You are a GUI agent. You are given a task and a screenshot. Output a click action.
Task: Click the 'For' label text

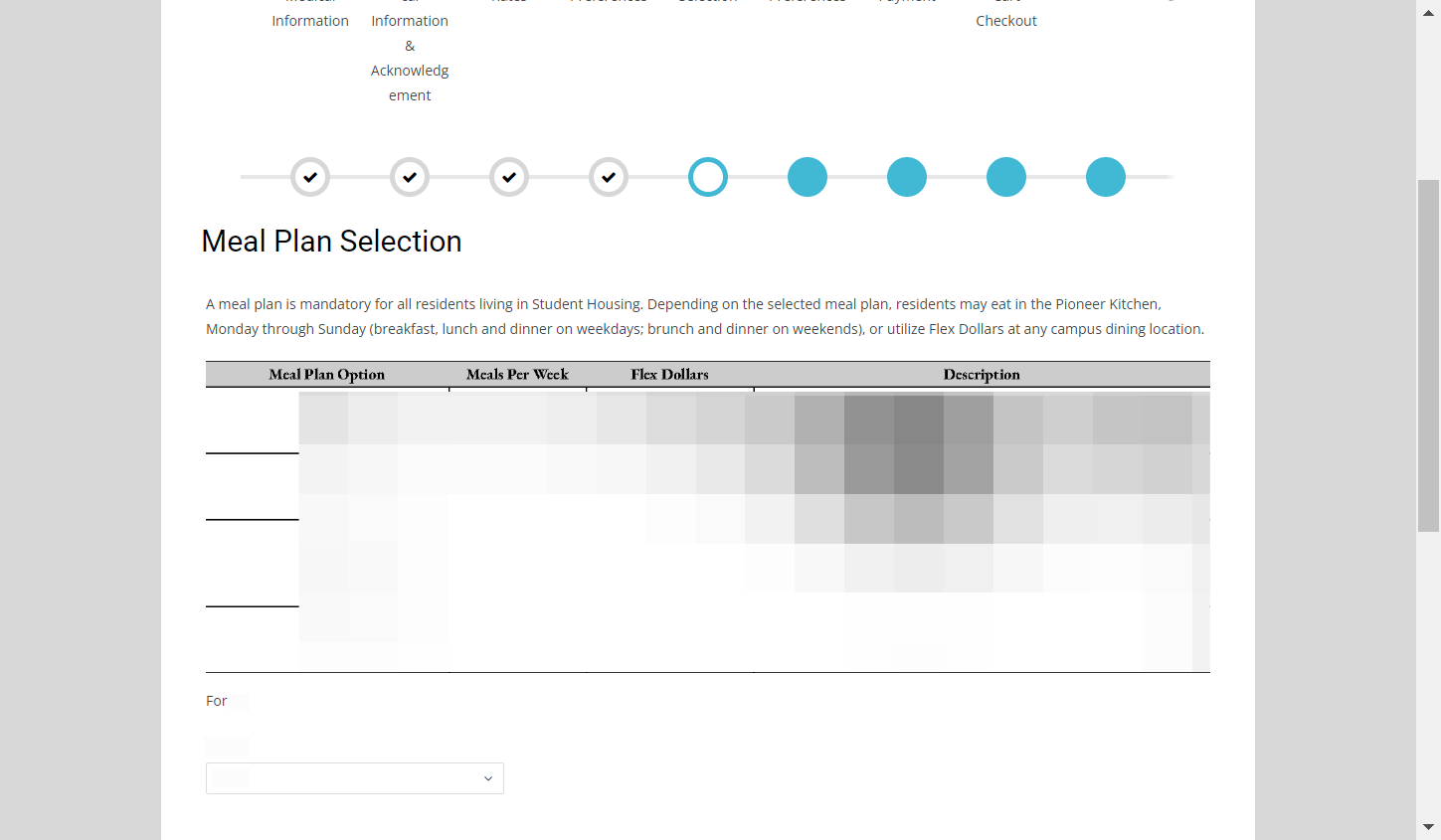click(x=216, y=701)
